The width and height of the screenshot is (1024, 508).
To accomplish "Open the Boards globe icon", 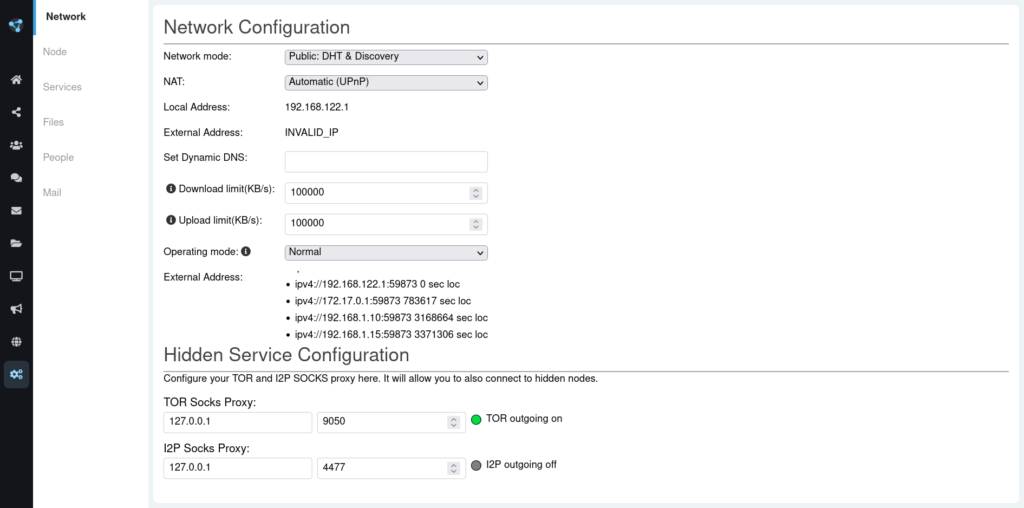I will (16, 341).
